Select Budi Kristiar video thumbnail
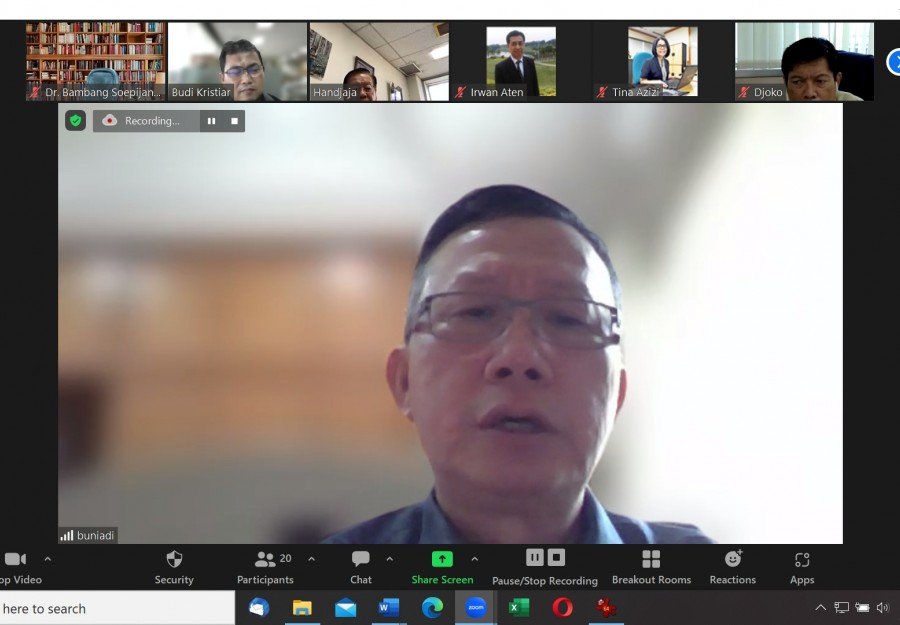The image size is (900, 625). pyautogui.click(x=237, y=61)
